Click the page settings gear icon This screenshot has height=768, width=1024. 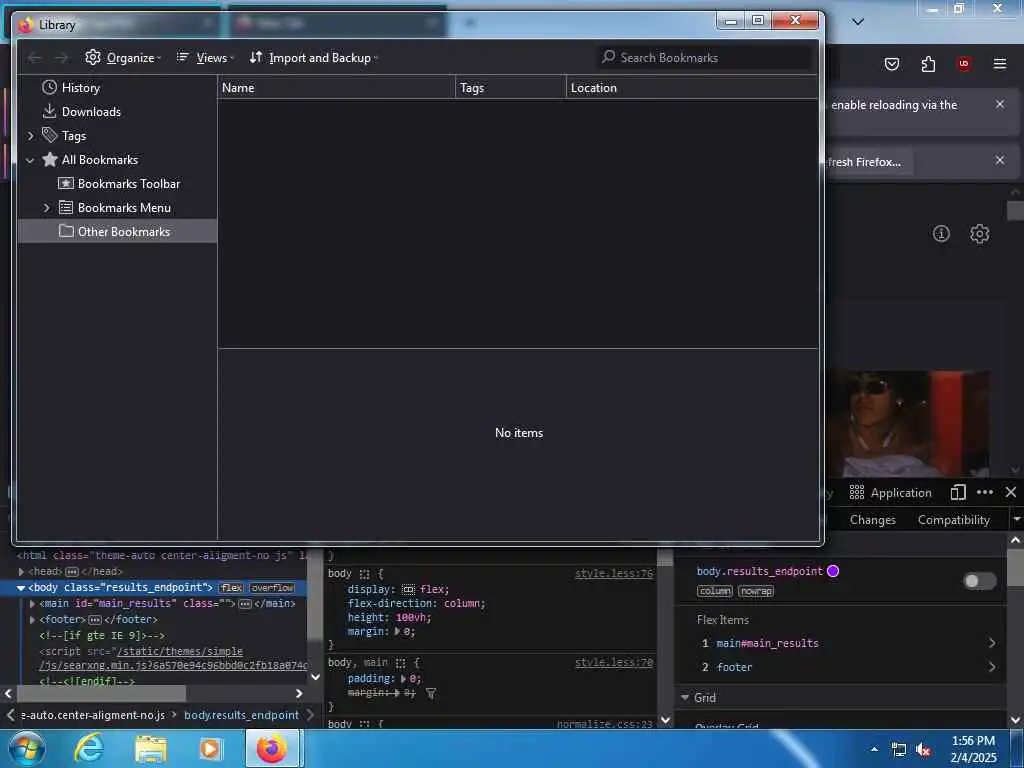(x=979, y=233)
